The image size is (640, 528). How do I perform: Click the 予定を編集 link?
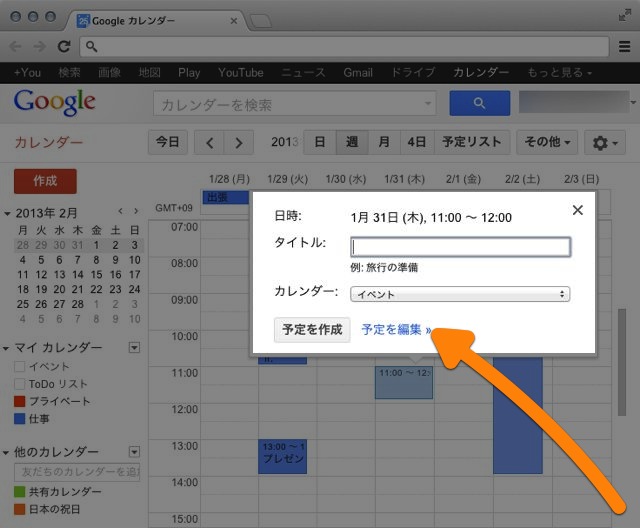(x=396, y=330)
